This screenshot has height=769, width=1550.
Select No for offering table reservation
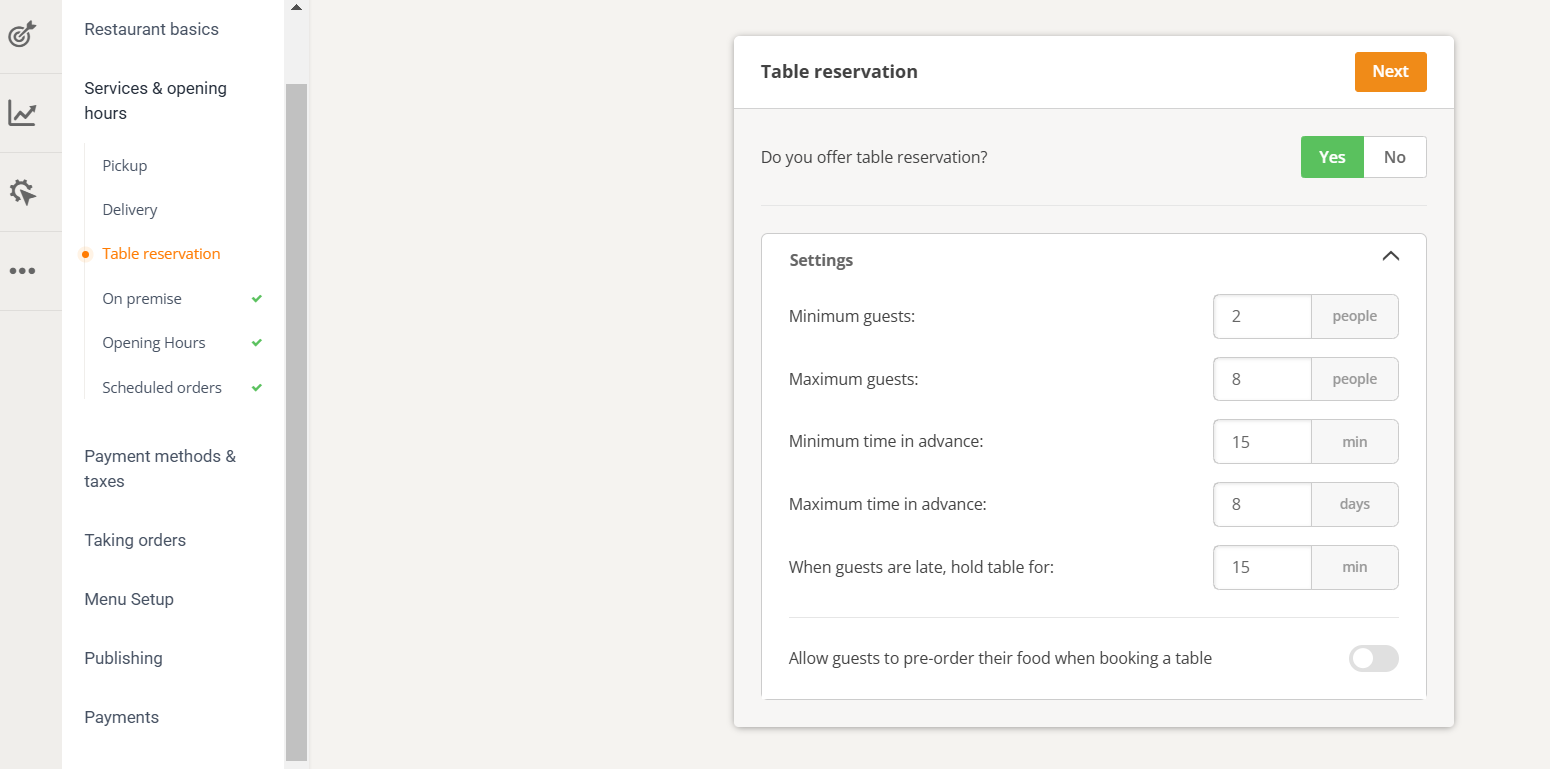[x=1395, y=157]
